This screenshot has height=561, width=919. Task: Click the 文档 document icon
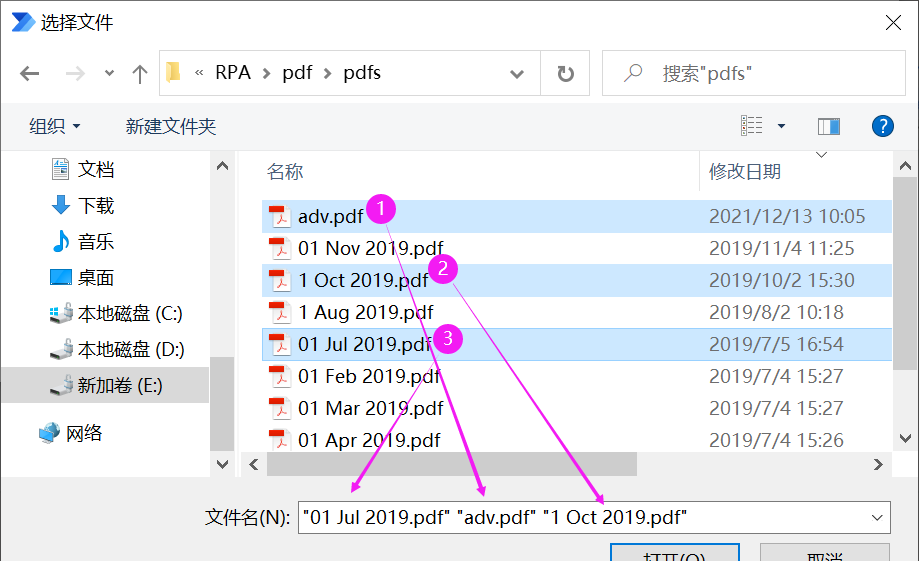(60, 169)
